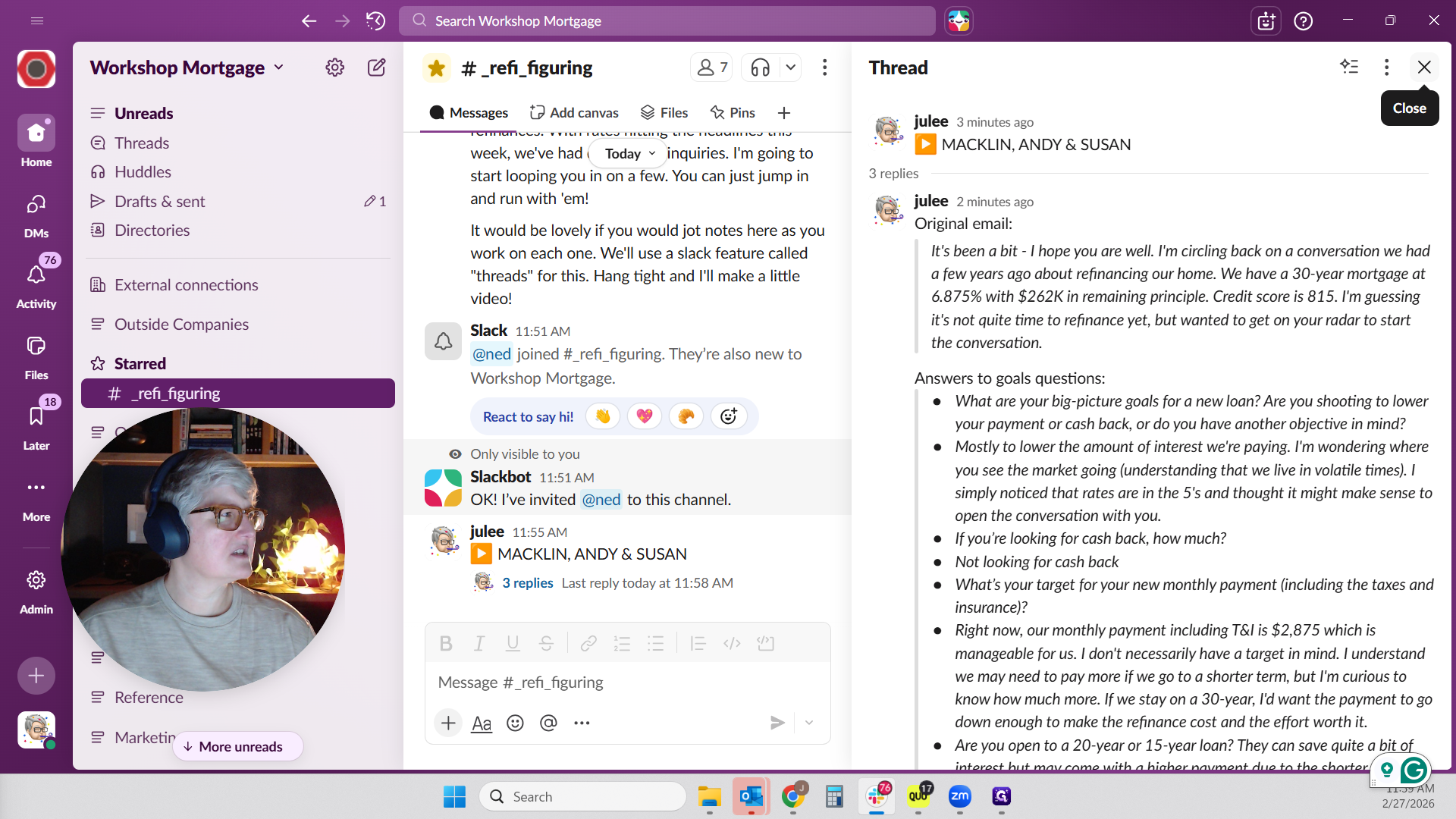Add wave emoji reaction
The height and width of the screenshot is (819, 1456).
pyautogui.click(x=603, y=416)
